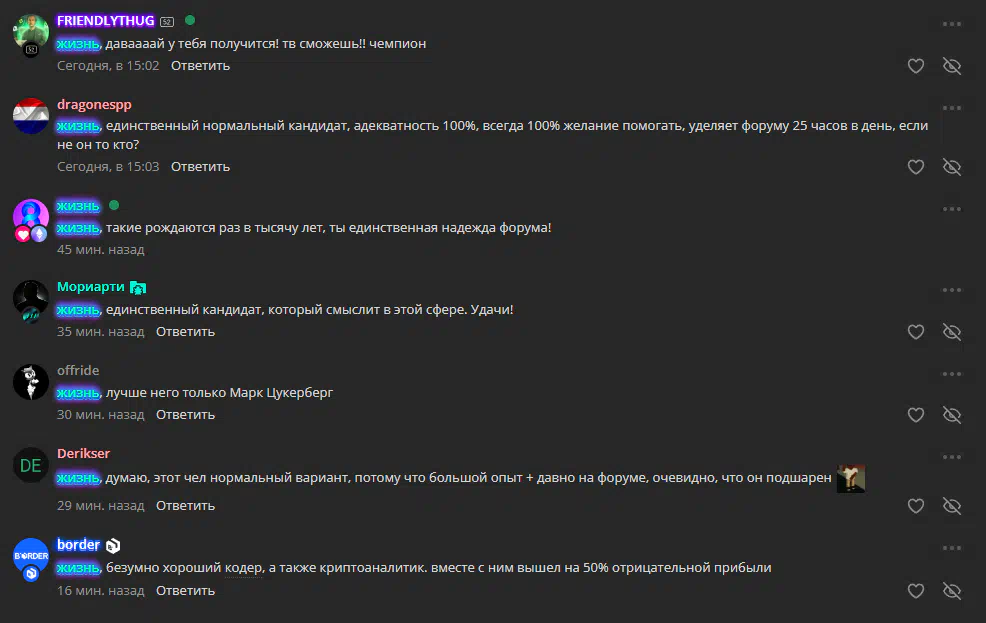Viewport: 986px width, 623px height.
Task: Open the emoji image in Derikser's comment
Action: 851,478
